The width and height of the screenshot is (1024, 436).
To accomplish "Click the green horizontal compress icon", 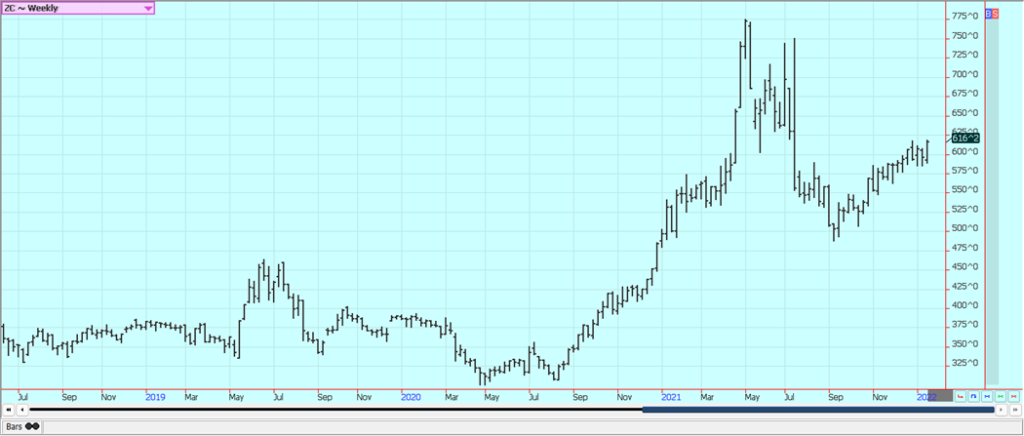I will coord(1000,396).
